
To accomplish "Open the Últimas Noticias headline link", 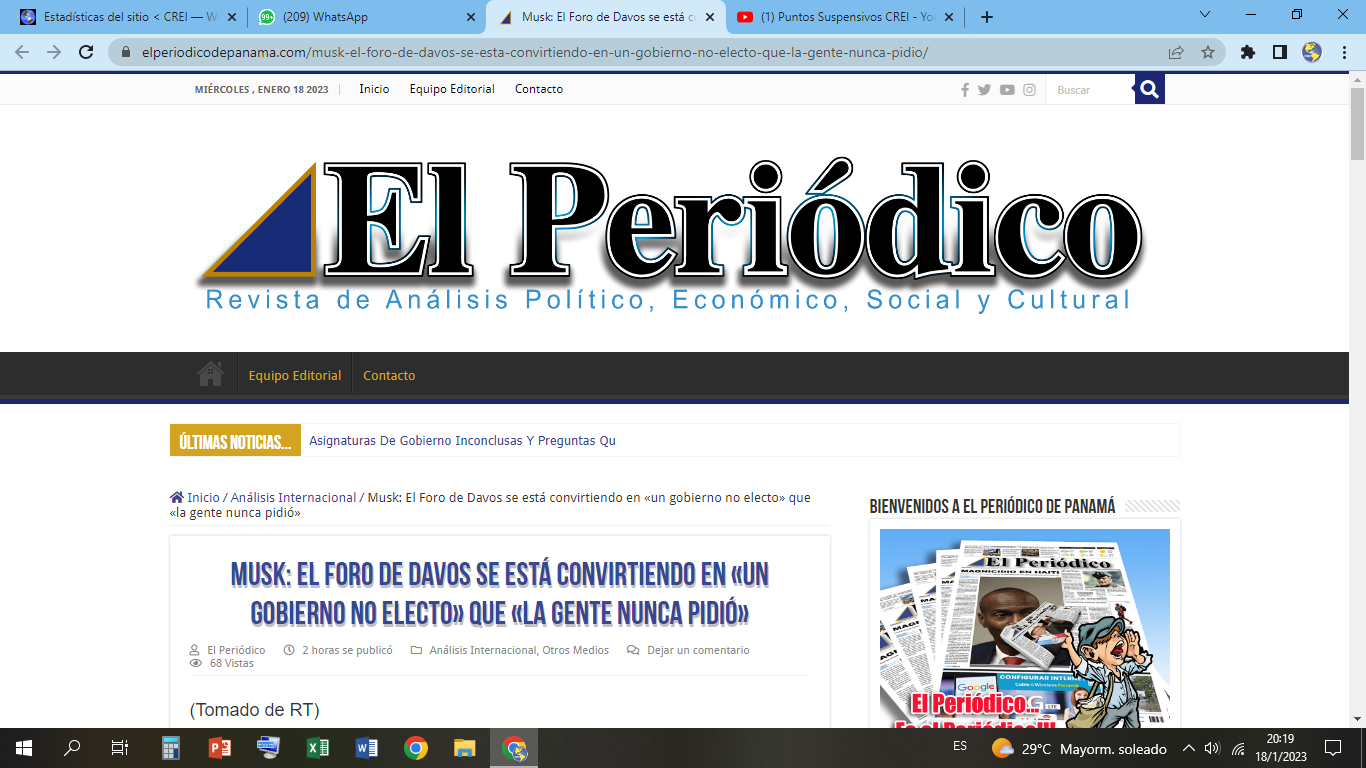I will (x=462, y=440).
